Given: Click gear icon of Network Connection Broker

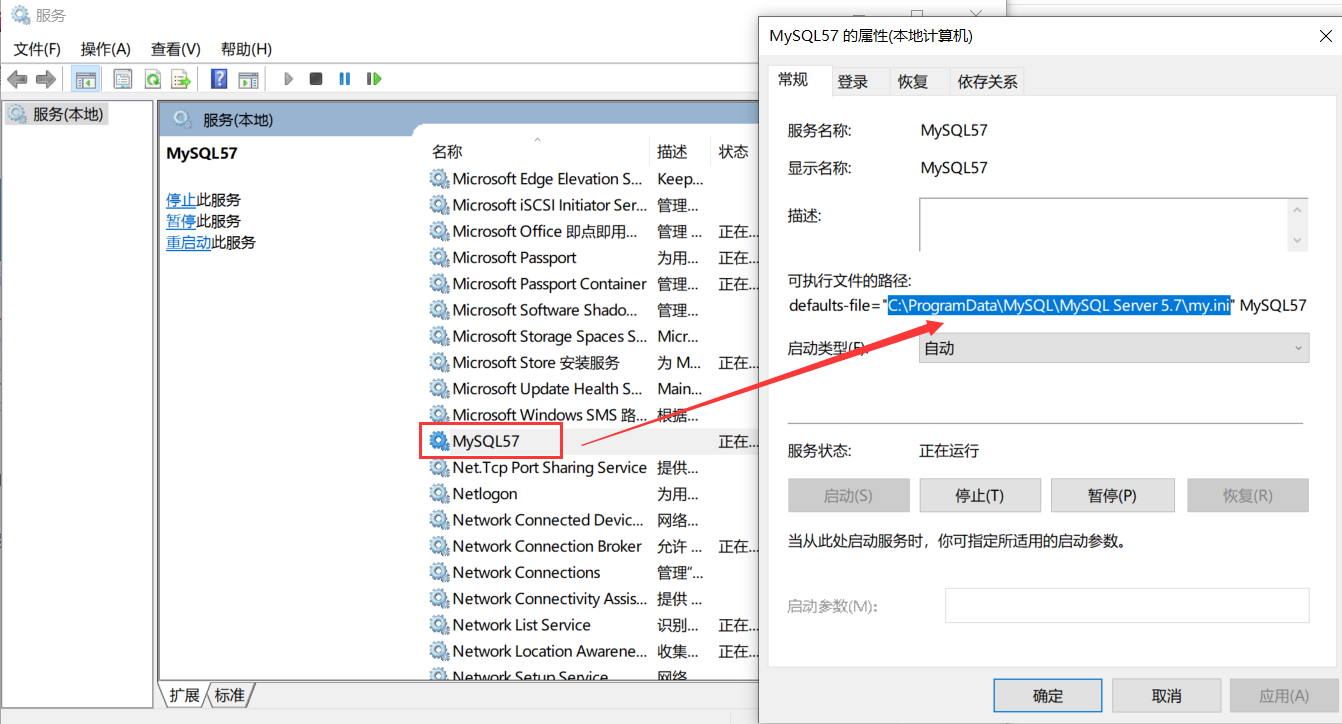Looking at the screenshot, I should (x=439, y=546).
